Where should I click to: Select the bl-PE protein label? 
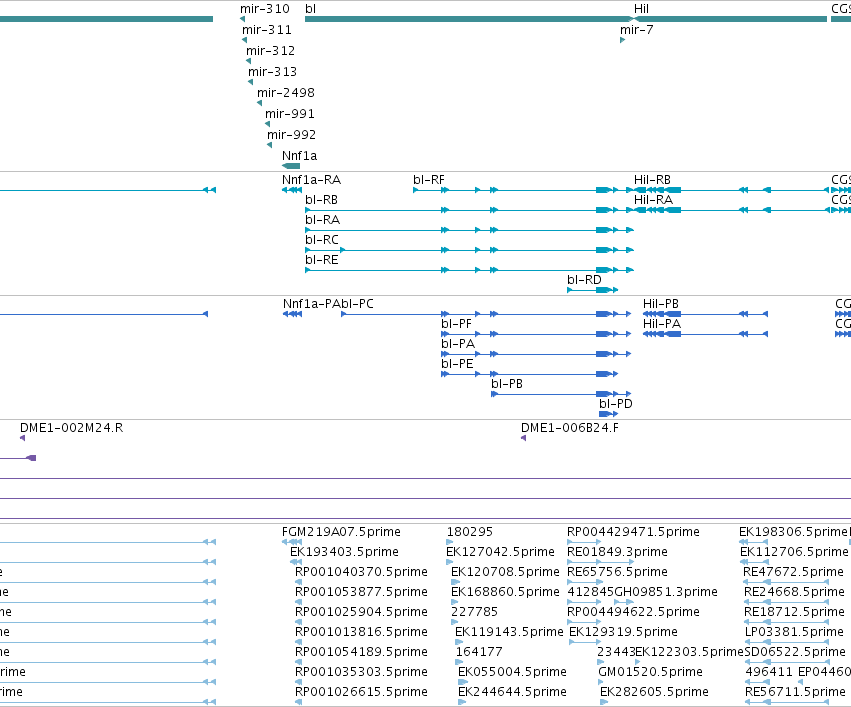click(x=458, y=364)
